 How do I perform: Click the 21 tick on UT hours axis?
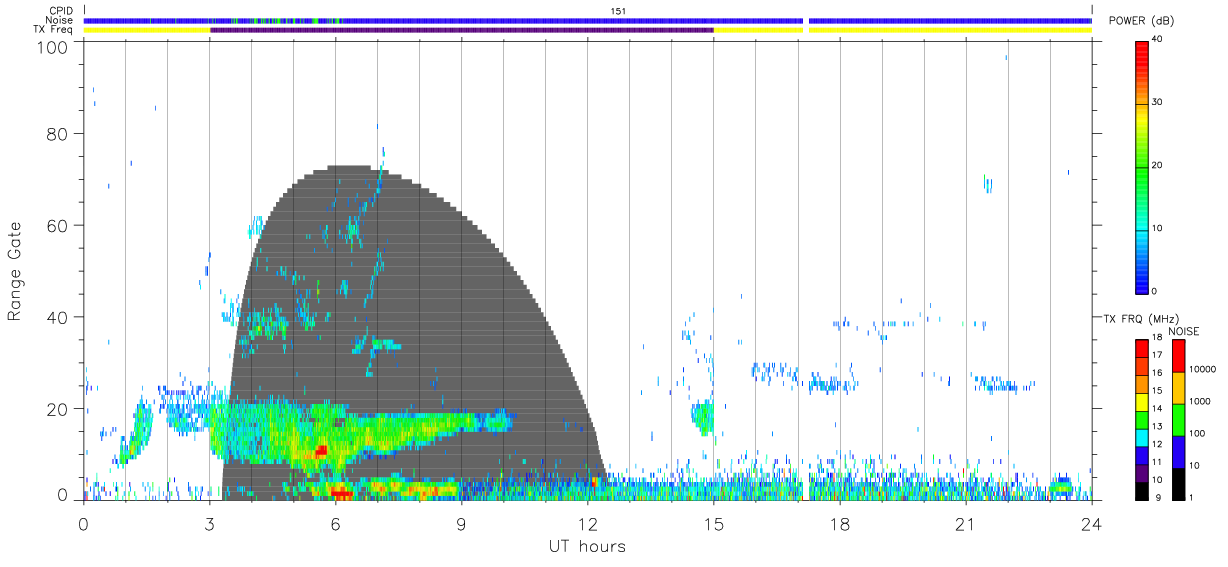965,524
